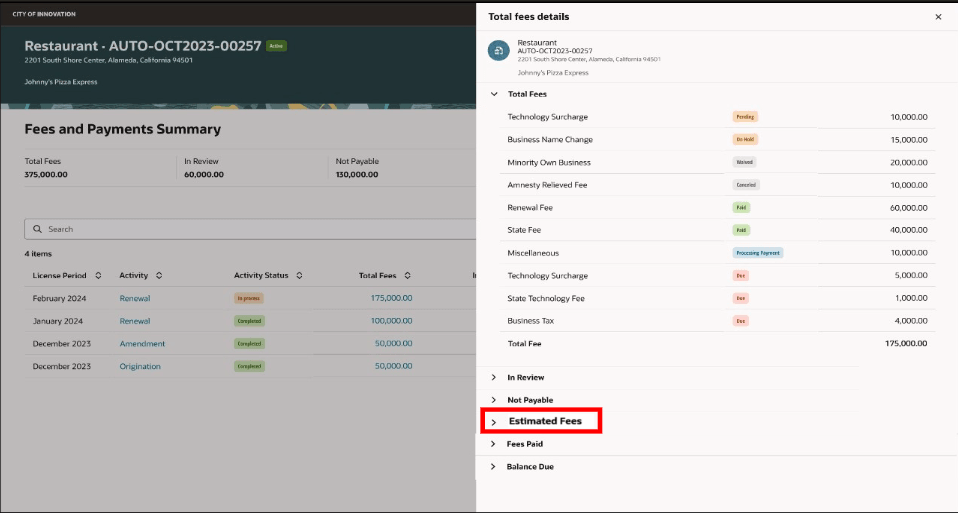958x513 pixels.
Task: Click the Business Name Change fee row
Action: (x=717, y=139)
